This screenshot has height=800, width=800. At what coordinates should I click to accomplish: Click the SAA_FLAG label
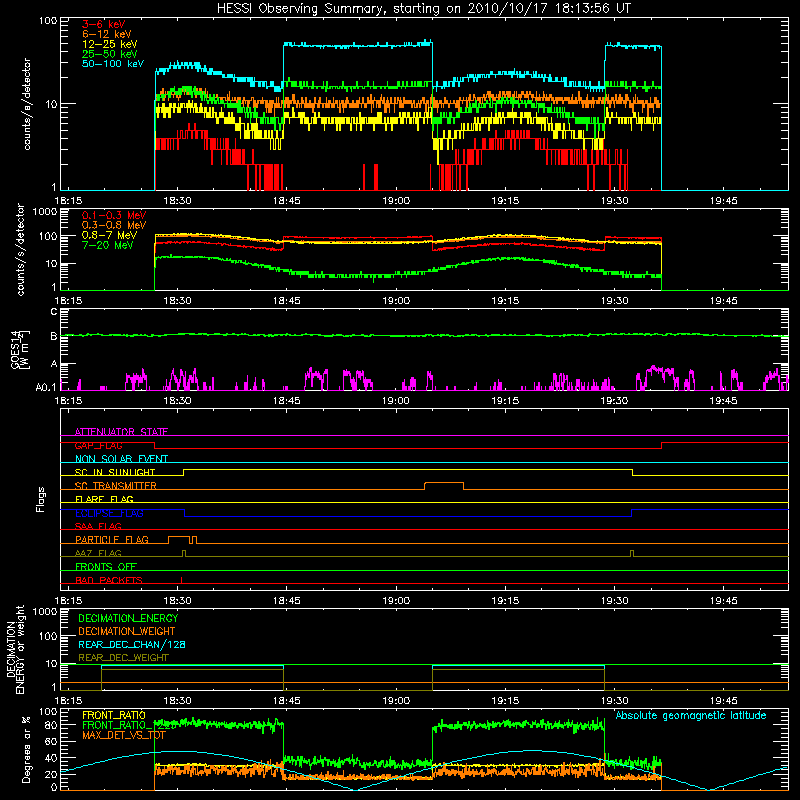tap(98, 526)
